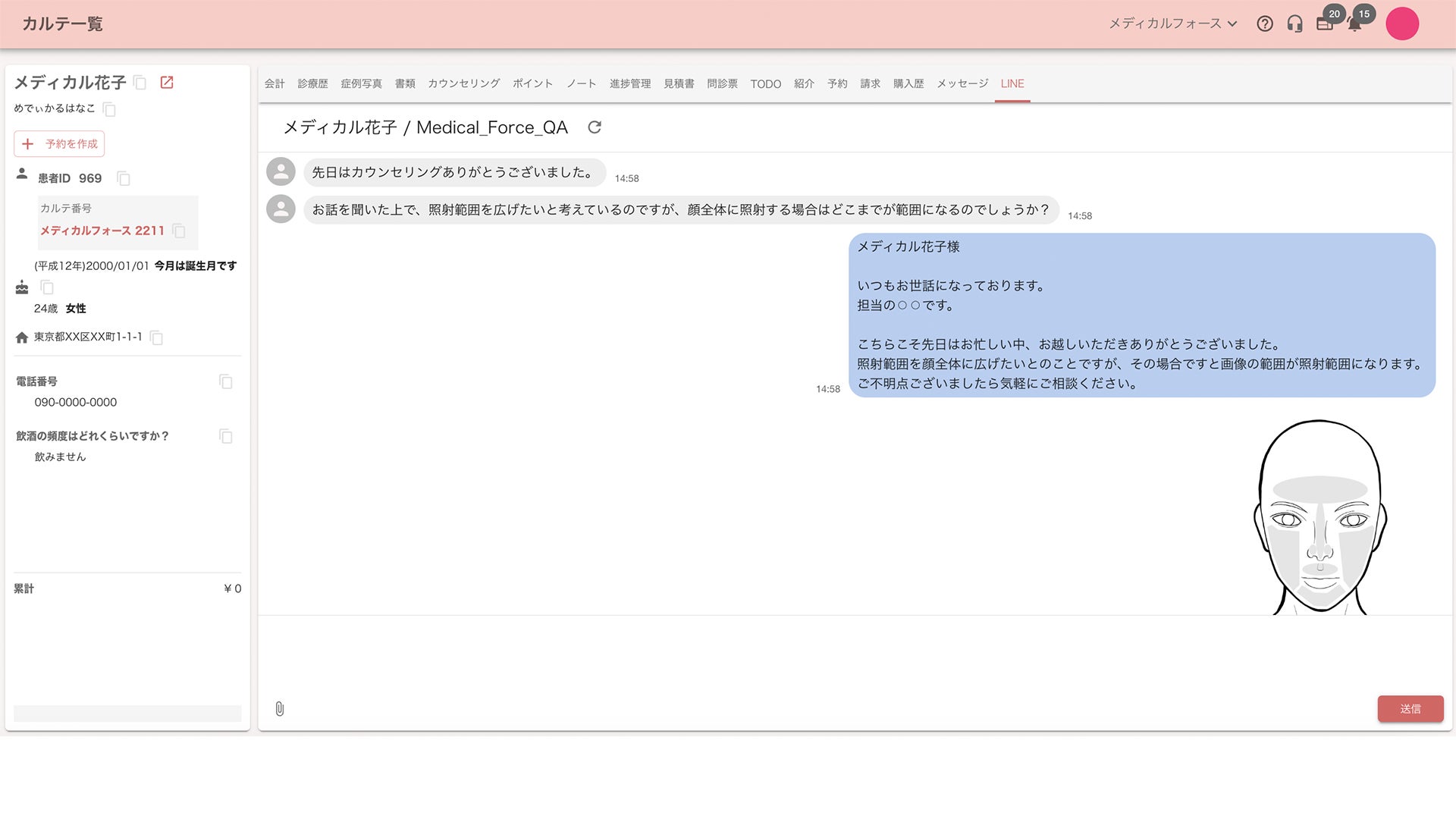Copy the patient ID 969
The image size is (1456, 819).
tap(124, 179)
